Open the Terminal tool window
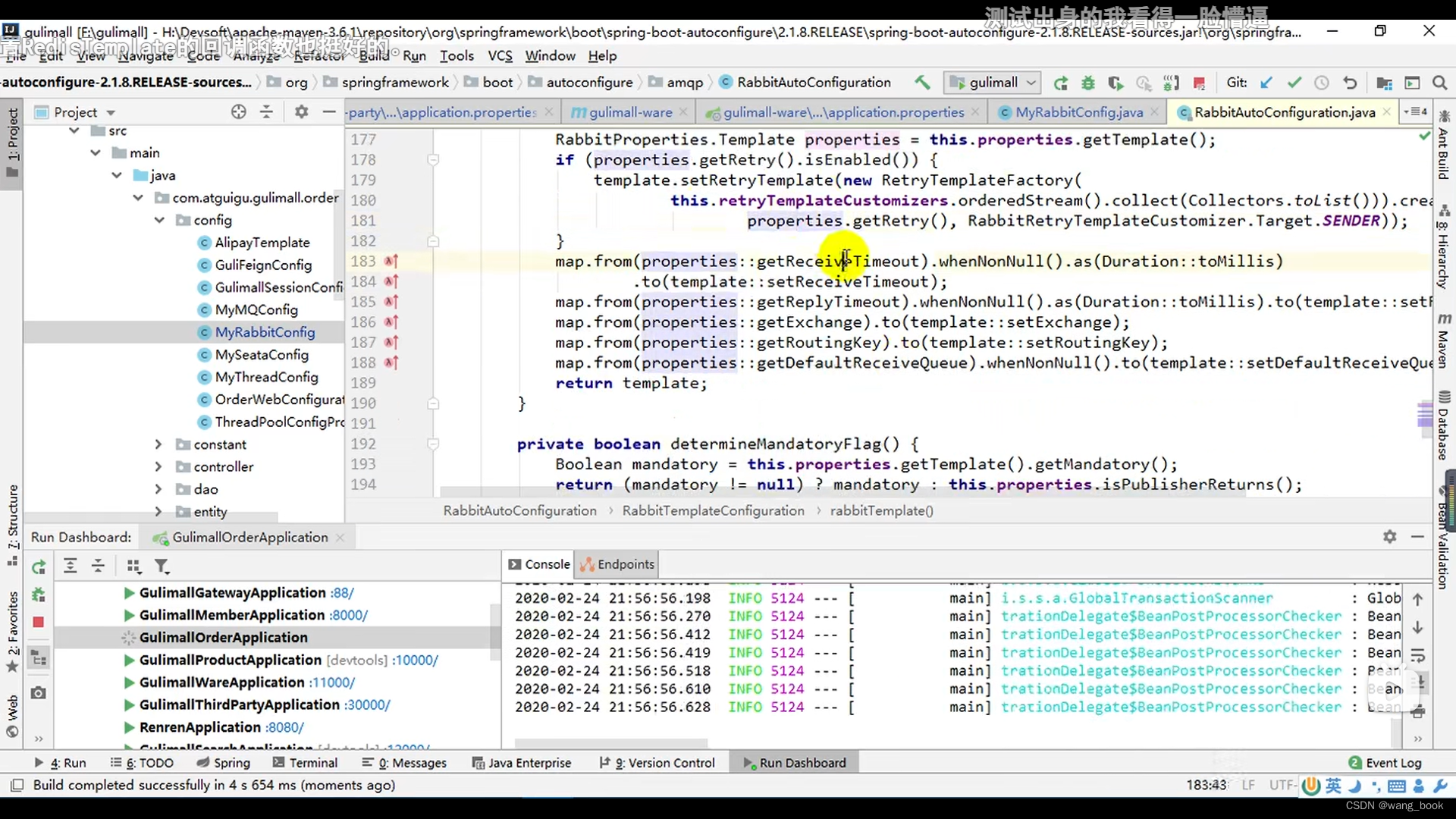1456x819 pixels. tap(305, 763)
